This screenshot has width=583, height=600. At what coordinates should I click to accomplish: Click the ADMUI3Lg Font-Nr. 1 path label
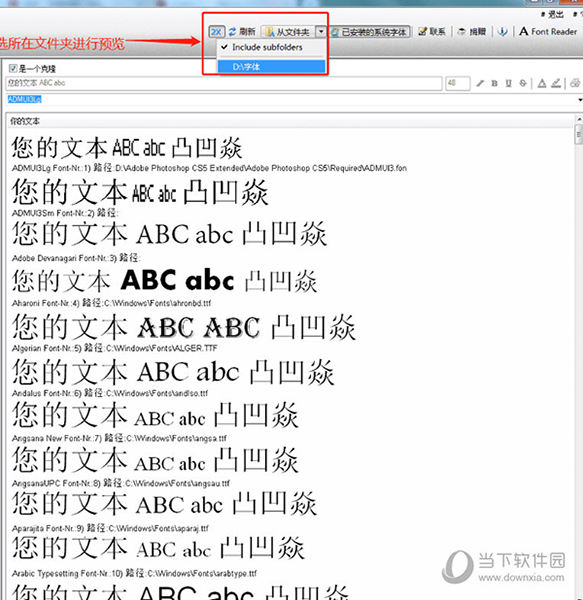pos(209,168)
